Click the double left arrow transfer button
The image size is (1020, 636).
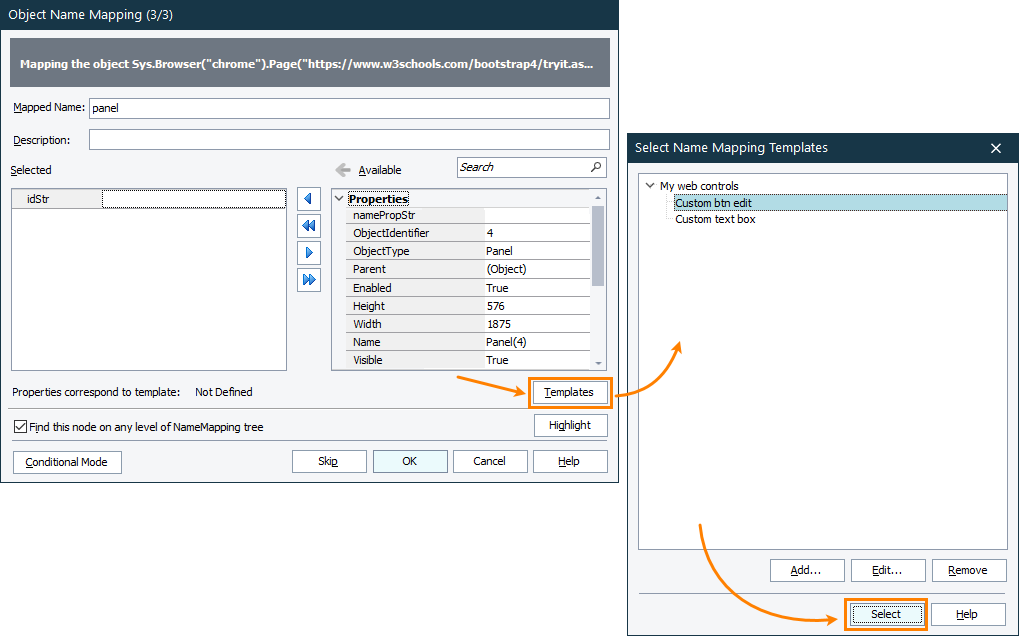tap(309, 225)
